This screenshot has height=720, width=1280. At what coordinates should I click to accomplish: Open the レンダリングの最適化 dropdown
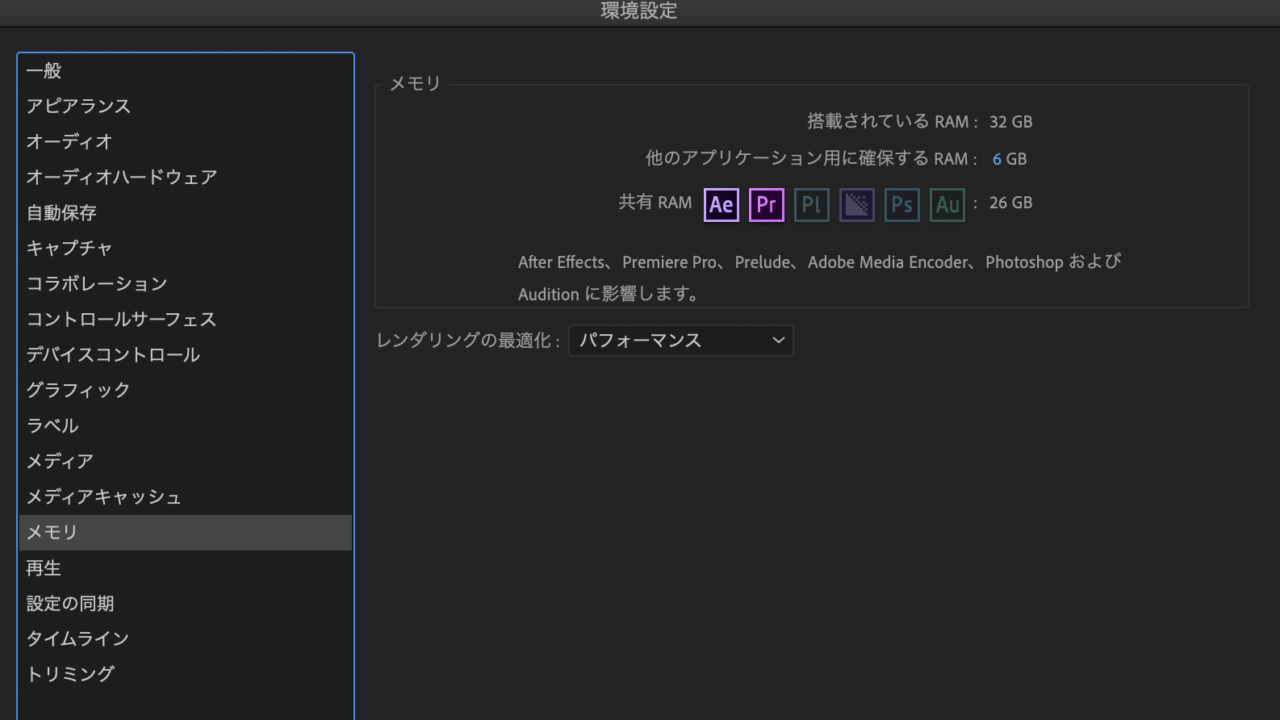[x=681, y=340]
